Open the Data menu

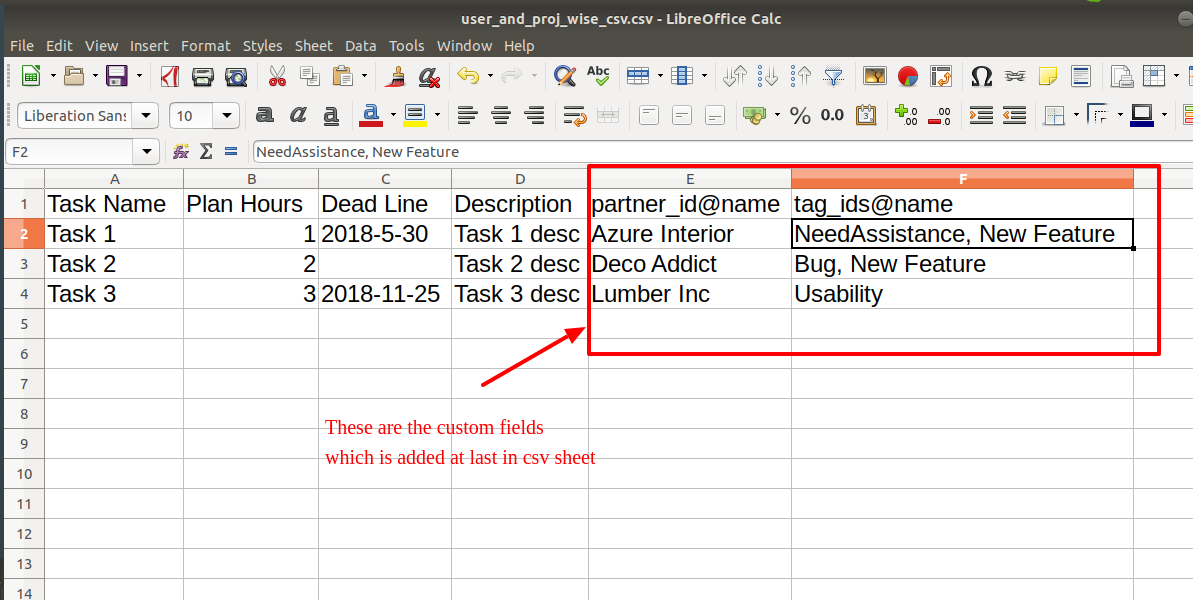[361, 46]
